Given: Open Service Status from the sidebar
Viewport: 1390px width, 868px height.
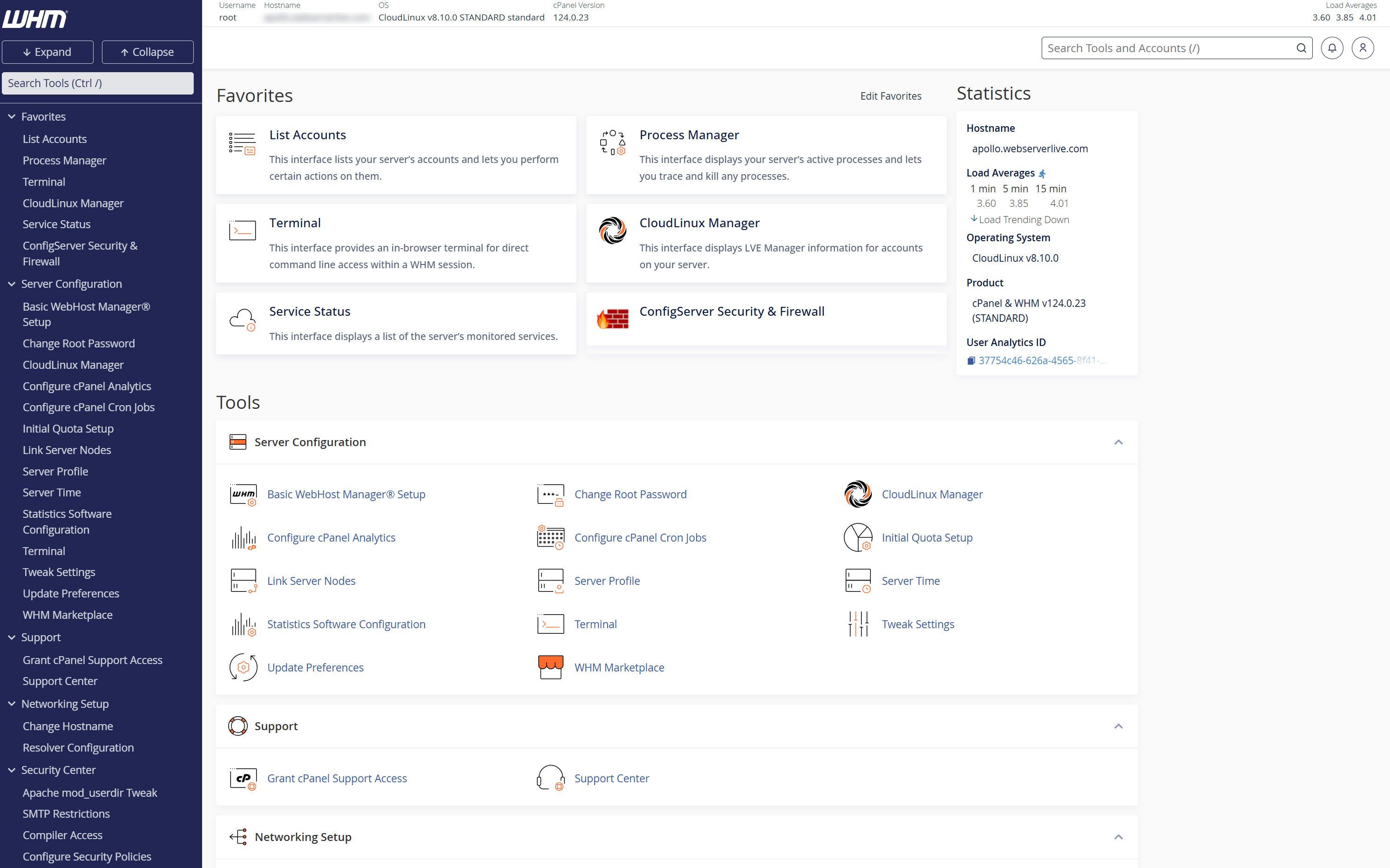Looking at the screenshot, I should (56, 224).
